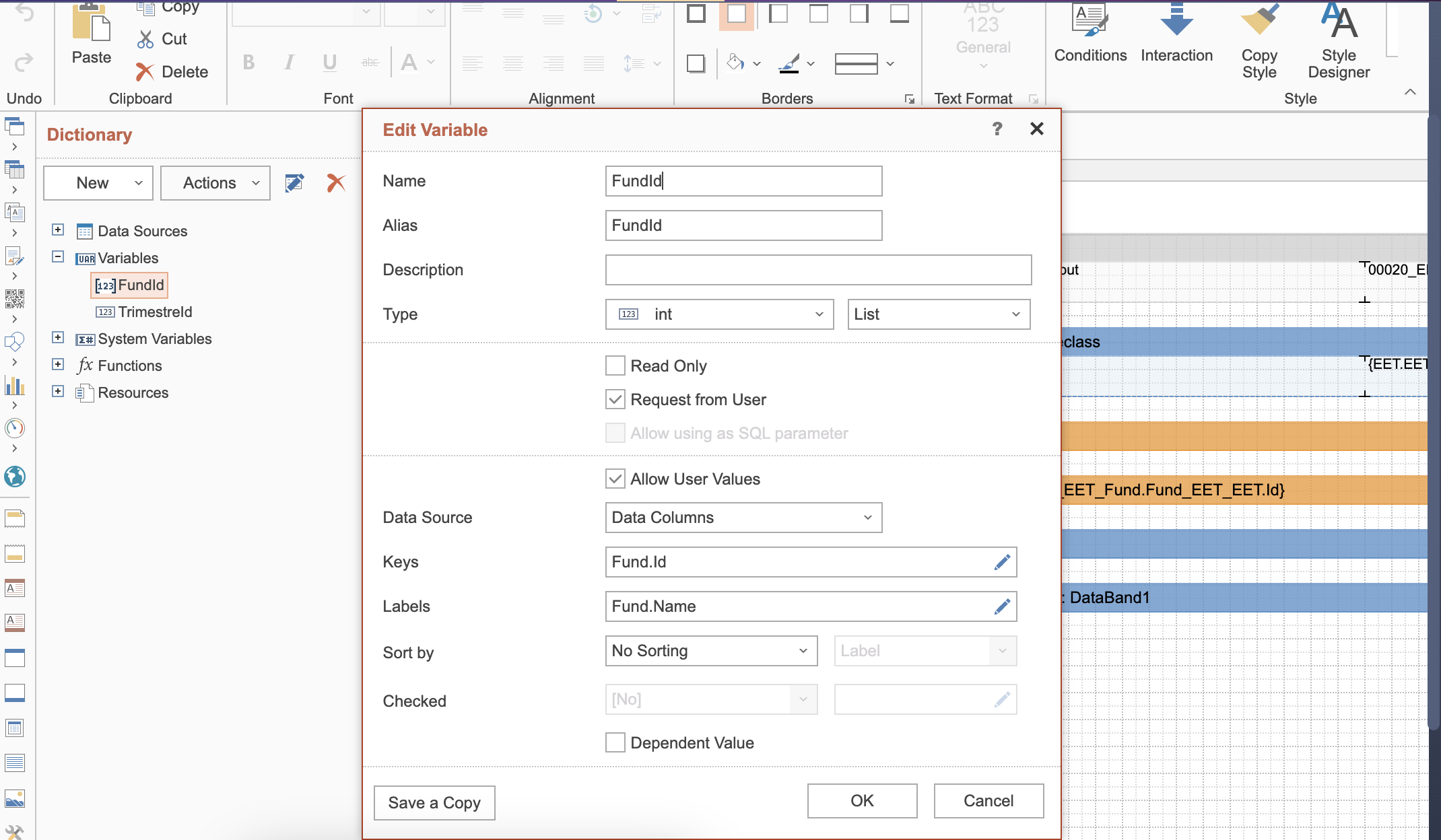The image size is (1441, 840).
Task: Open the New dropdown in Dictionary
Action: 98,183
